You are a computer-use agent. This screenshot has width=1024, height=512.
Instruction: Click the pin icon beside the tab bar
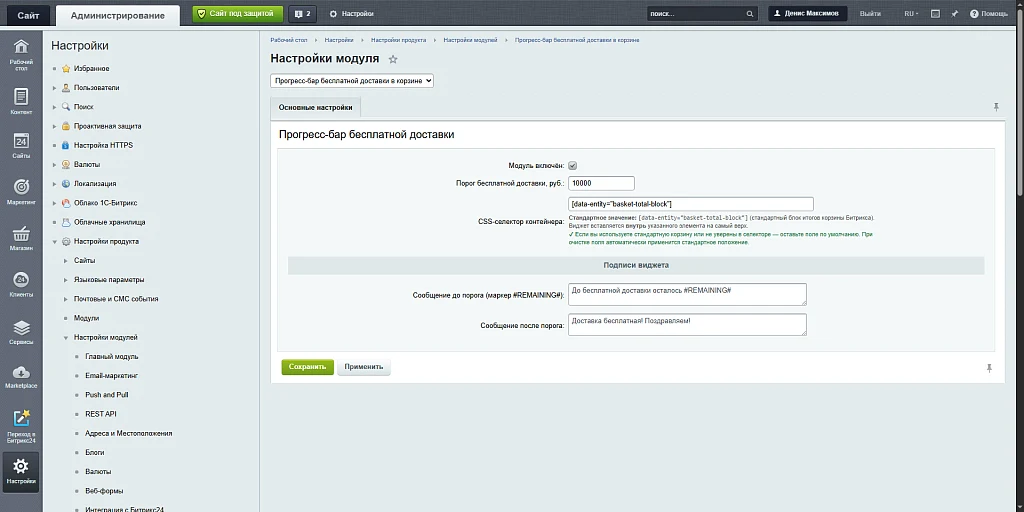996,106
